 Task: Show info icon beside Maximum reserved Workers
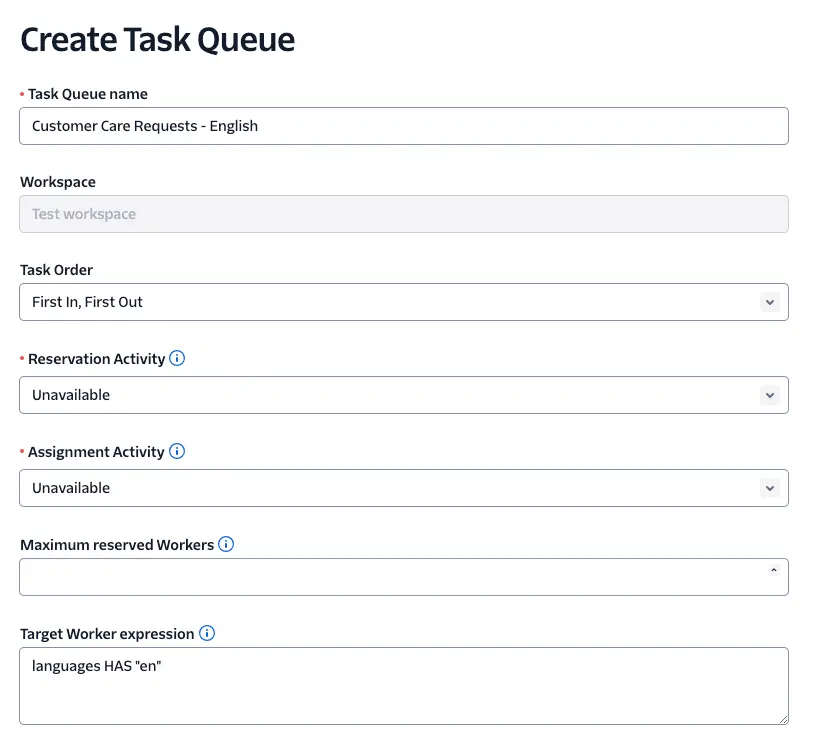(226, 544)
